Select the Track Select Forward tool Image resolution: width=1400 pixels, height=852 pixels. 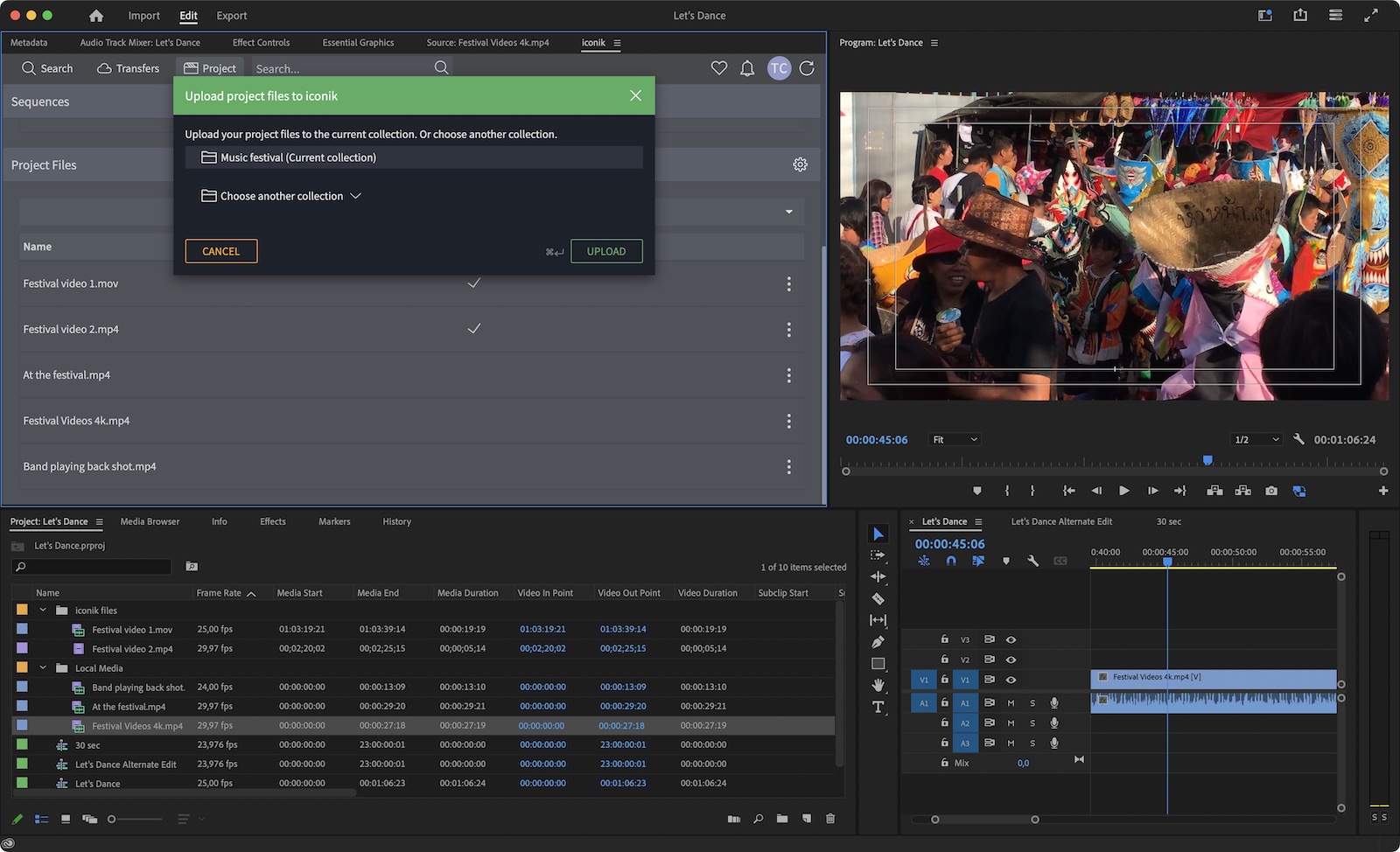tap(878, 555)
